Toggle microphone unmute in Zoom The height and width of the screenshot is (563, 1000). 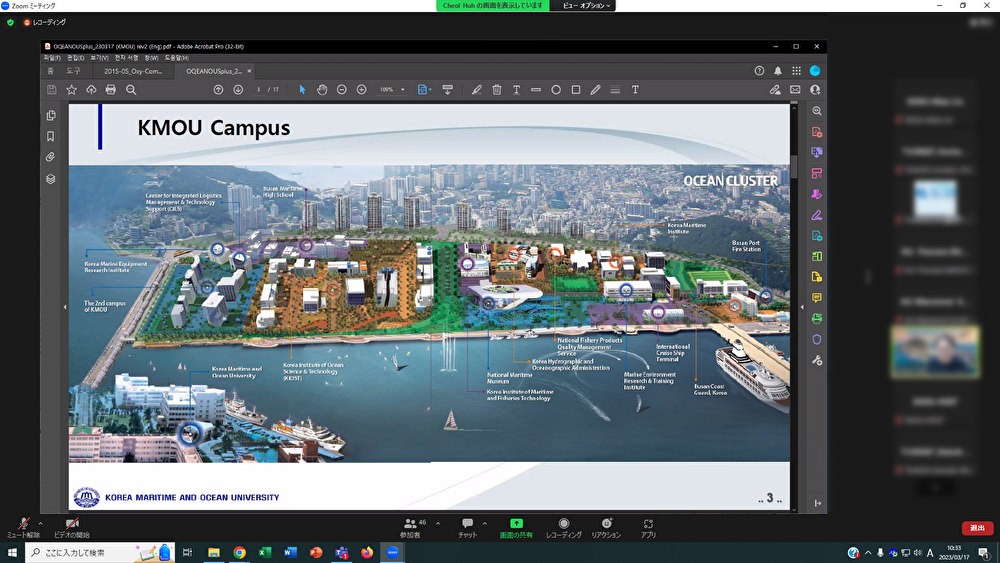click(x=24, y=528)
